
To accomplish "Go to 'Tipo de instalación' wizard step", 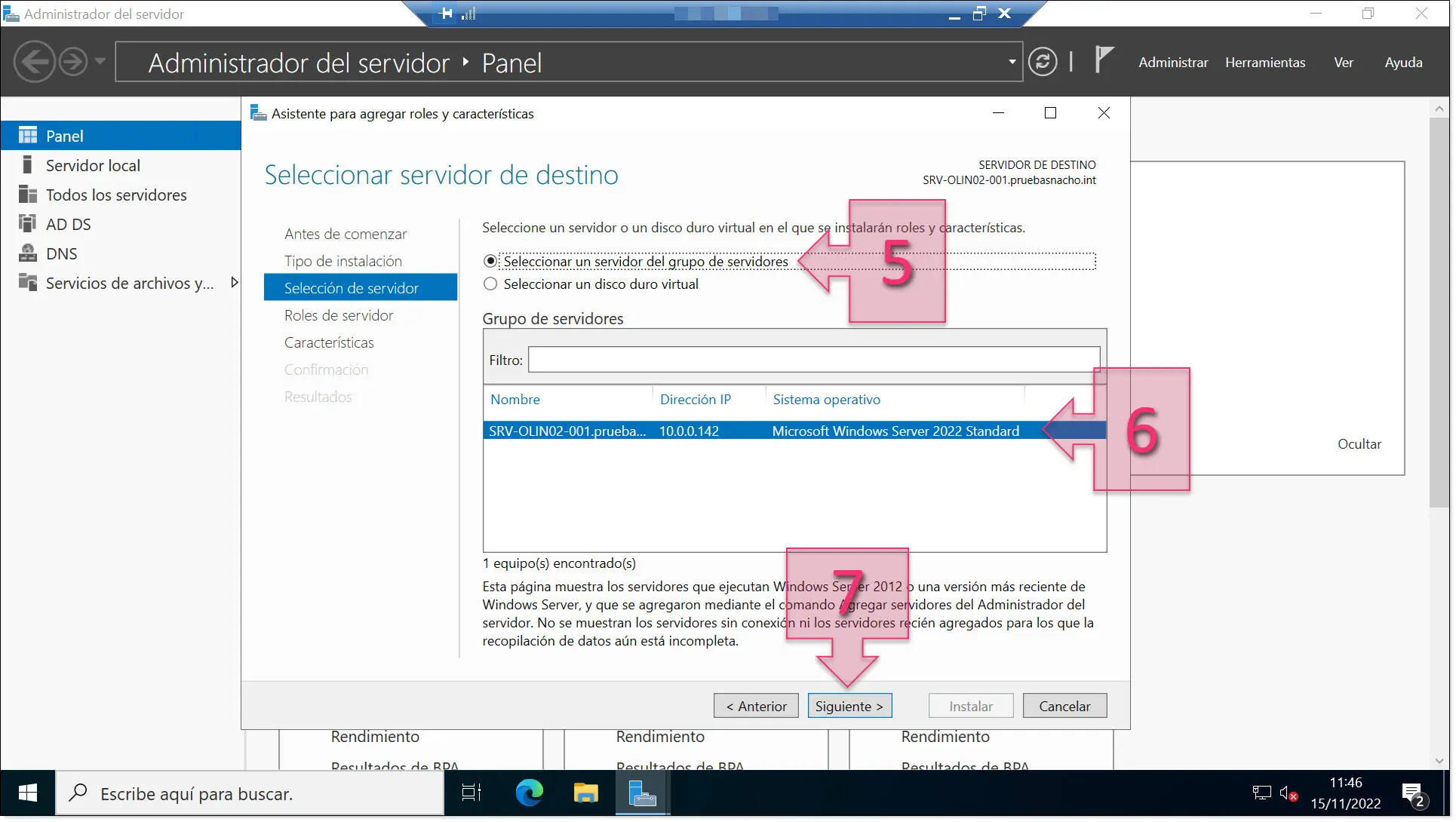I will [x=343, y=262].
